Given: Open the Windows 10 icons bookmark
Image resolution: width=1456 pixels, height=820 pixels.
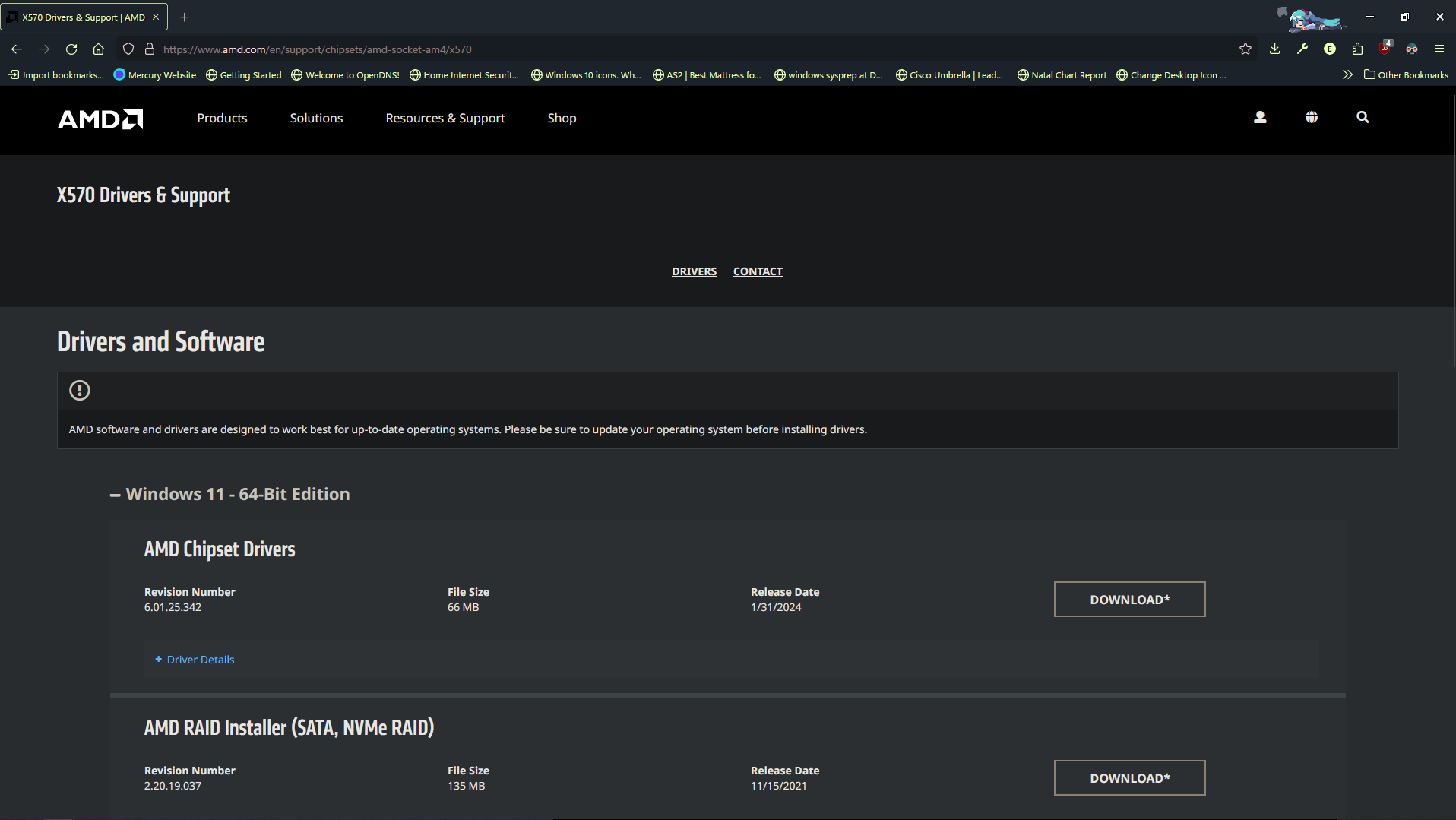Looking at the screenshot, I should [586, 75].
